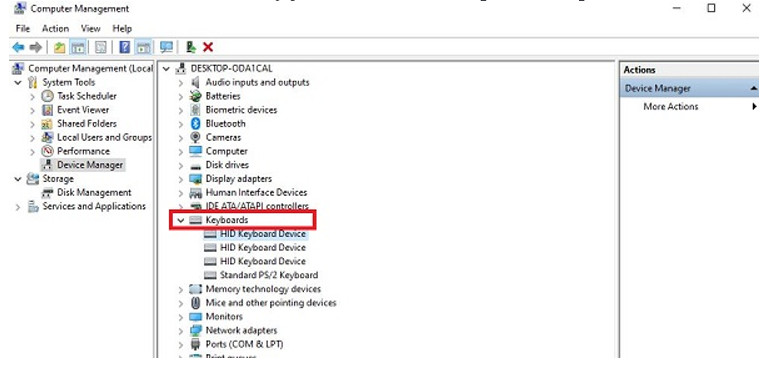Screen dimensions: 767x375
Task: Open the Properties toolbar icon
Action: (101, 47)
